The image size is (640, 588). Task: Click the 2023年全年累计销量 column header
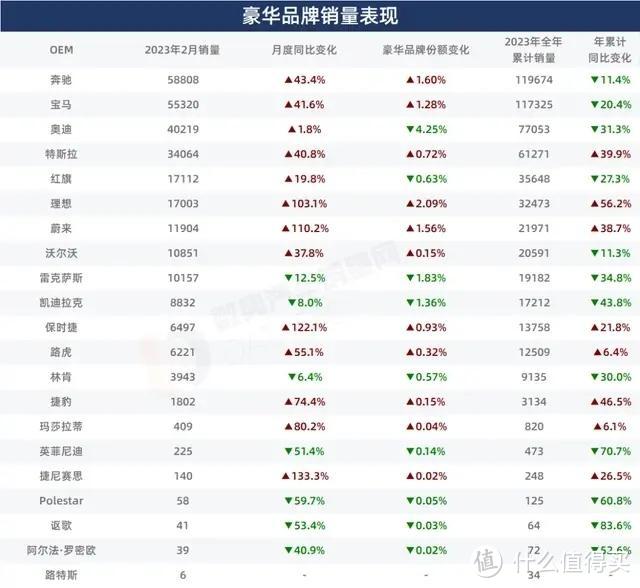coord(533,50)
